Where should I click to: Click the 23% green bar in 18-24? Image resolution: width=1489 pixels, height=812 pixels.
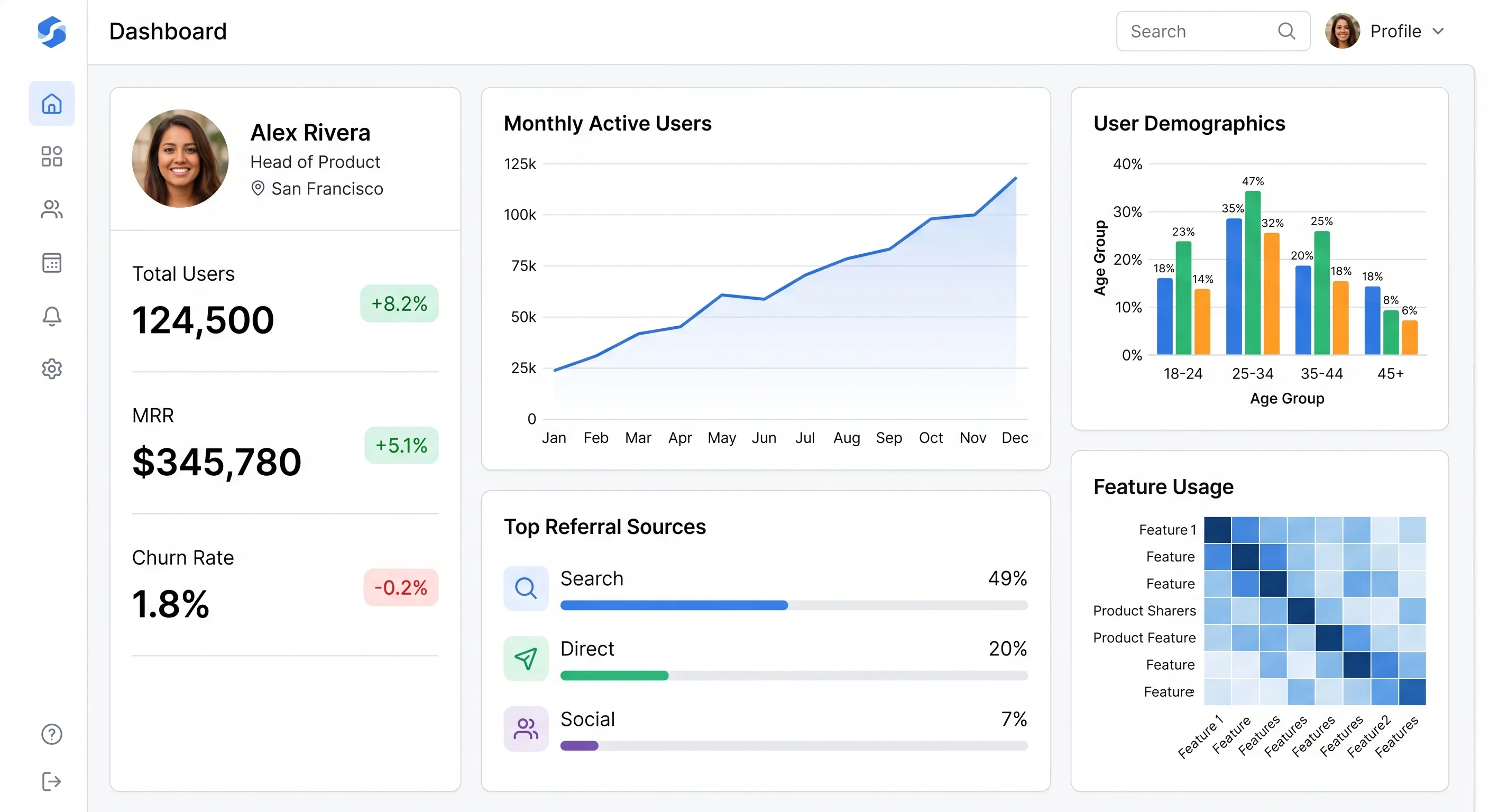coord(1183,298)
